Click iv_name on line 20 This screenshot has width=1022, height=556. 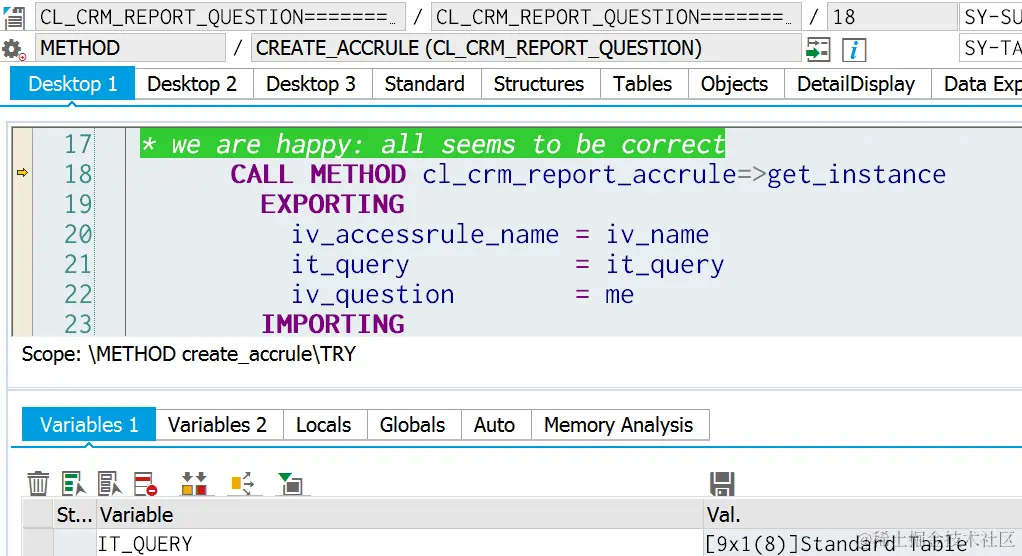pos(657,235)
